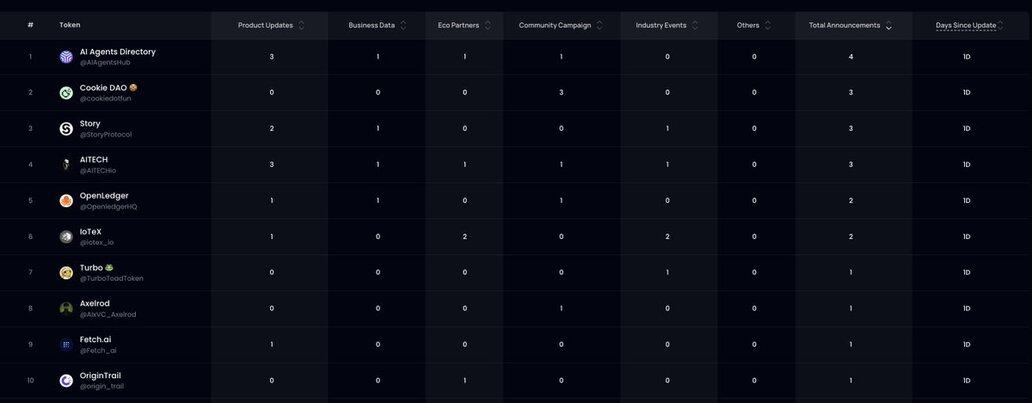Click the Days Since Update header
The width and height of the screenshot is (1032, 403).
pos(965,25)
